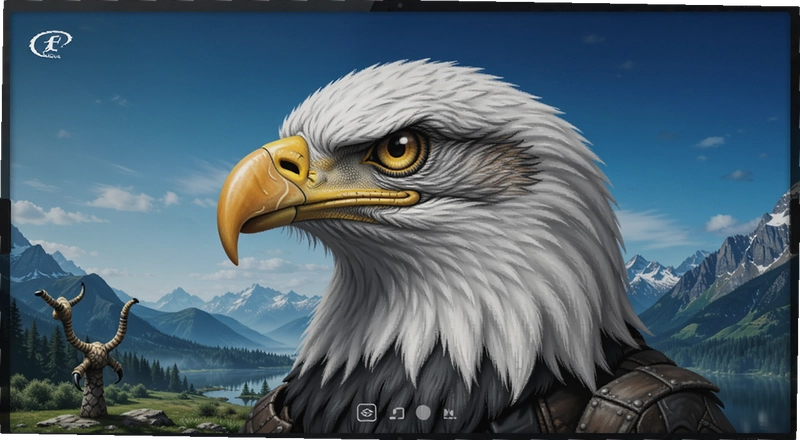Click the round gray circle button
This screenshot has width=800, height=440.
point(423,412)
